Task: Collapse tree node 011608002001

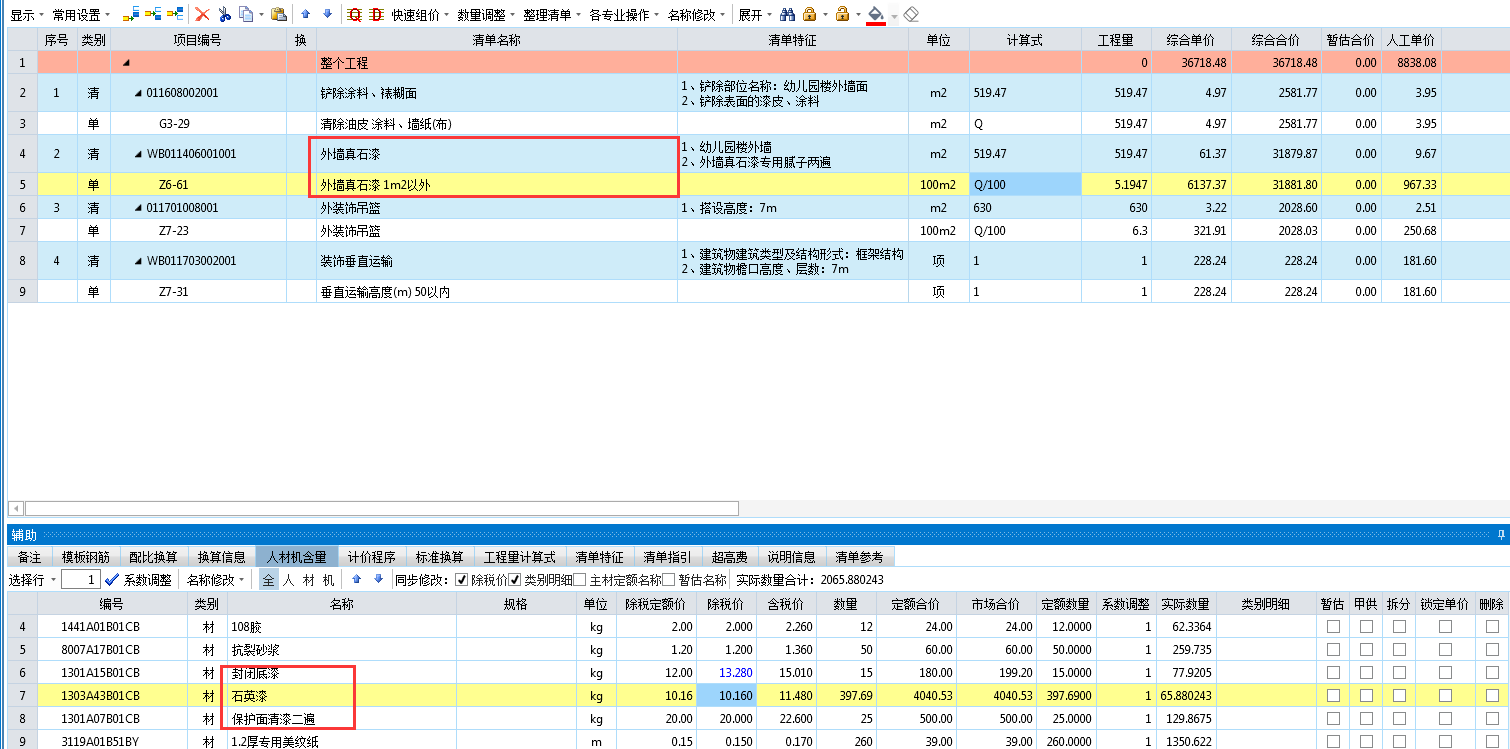Action: point(138,93)
